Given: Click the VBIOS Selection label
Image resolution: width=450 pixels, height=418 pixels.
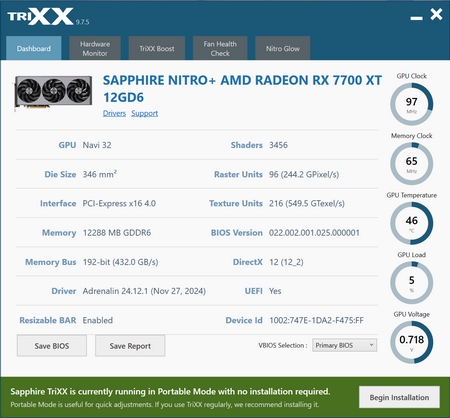Looking at the screenshot, I should coord(283,345).
